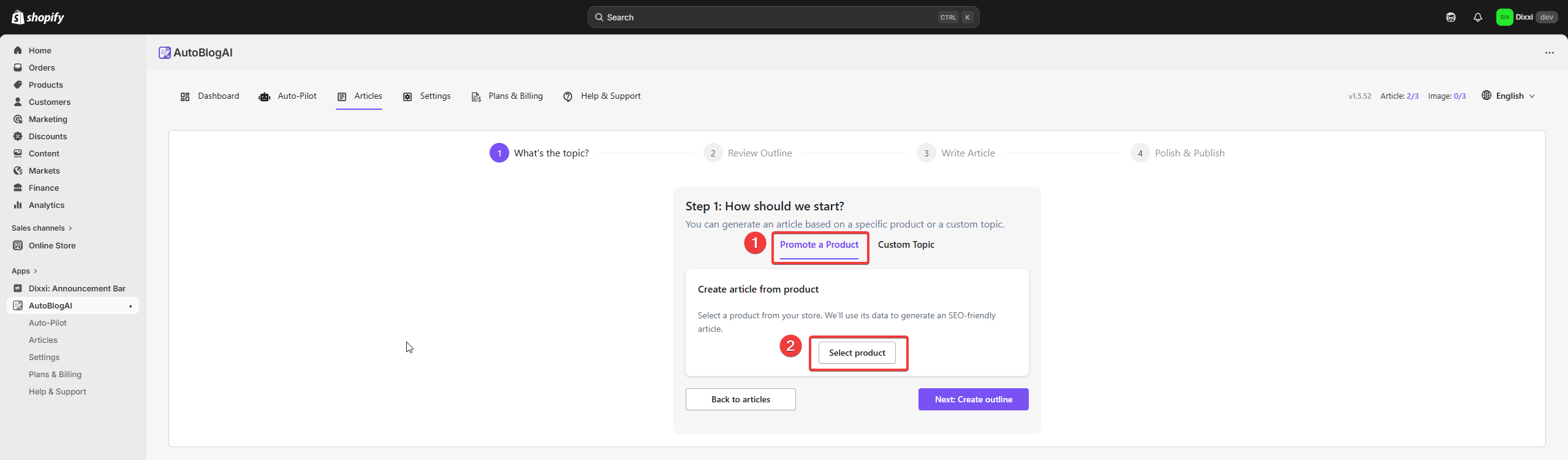Image resolution: width=1568 pixels, height=460 pixels.
Task: Open Settings in the sidebar submenu
Action: [44, 357]
